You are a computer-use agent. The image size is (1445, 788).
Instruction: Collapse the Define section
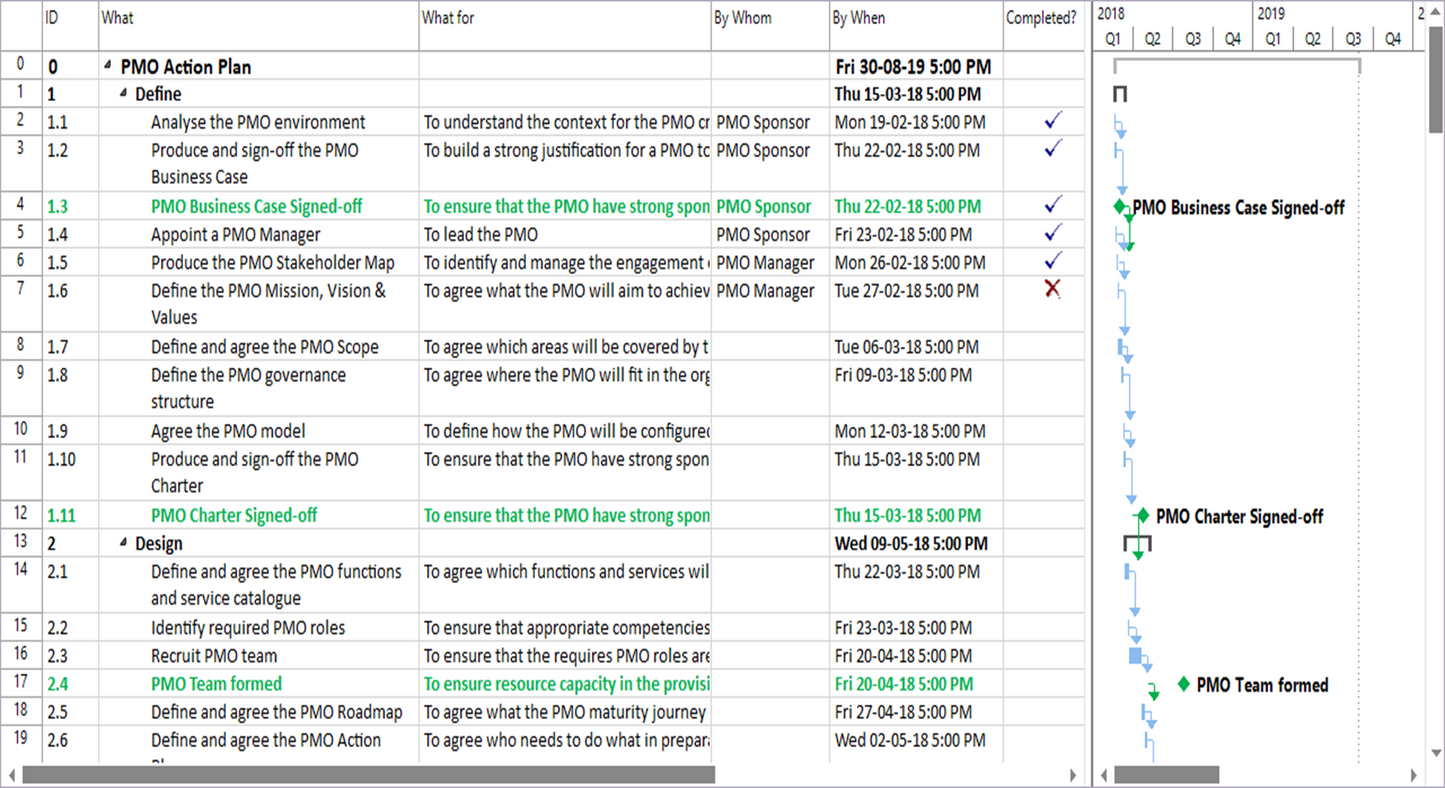point(124,93)
